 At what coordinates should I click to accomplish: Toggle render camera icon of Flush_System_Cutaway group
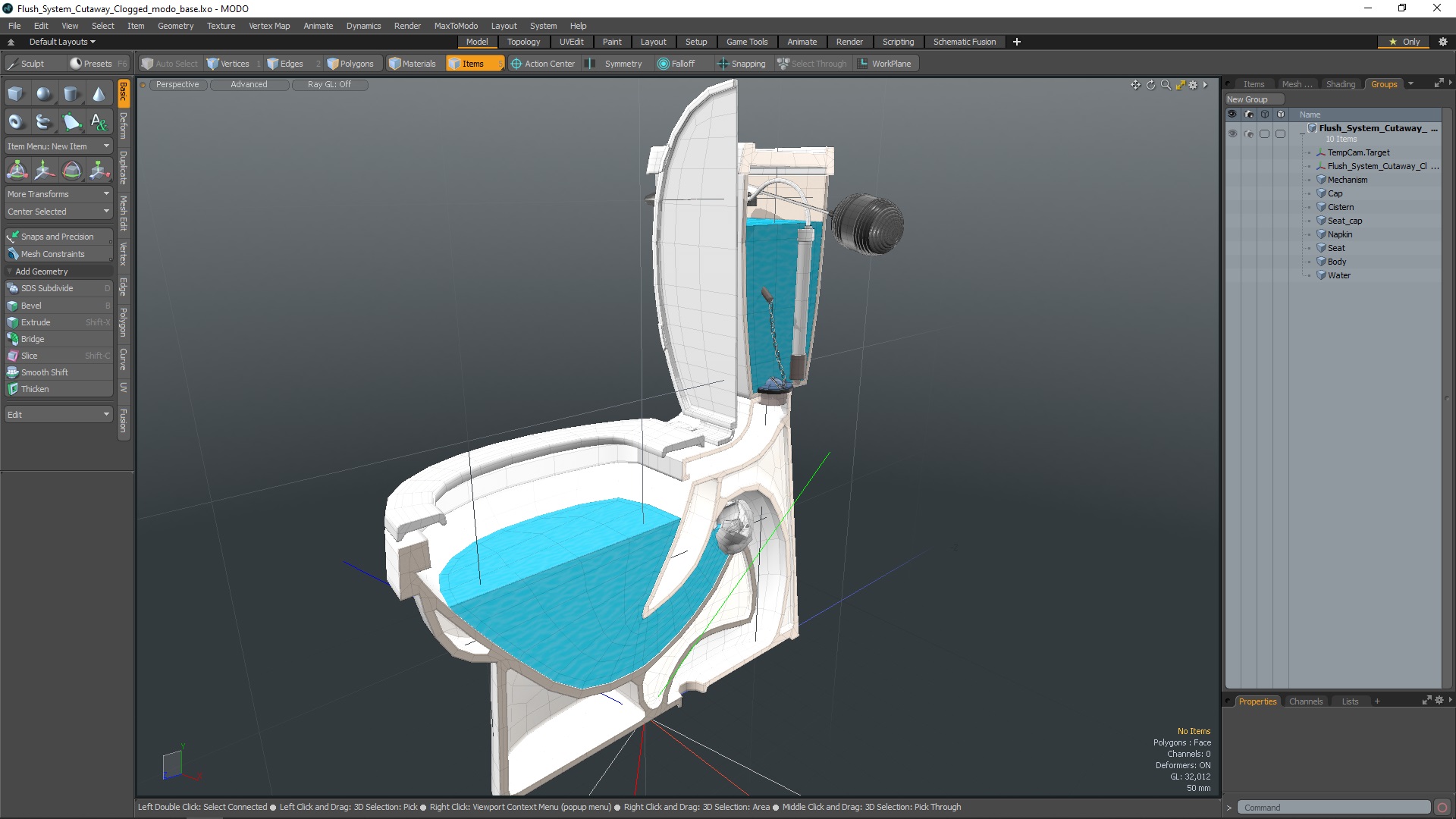point(1249,134)
